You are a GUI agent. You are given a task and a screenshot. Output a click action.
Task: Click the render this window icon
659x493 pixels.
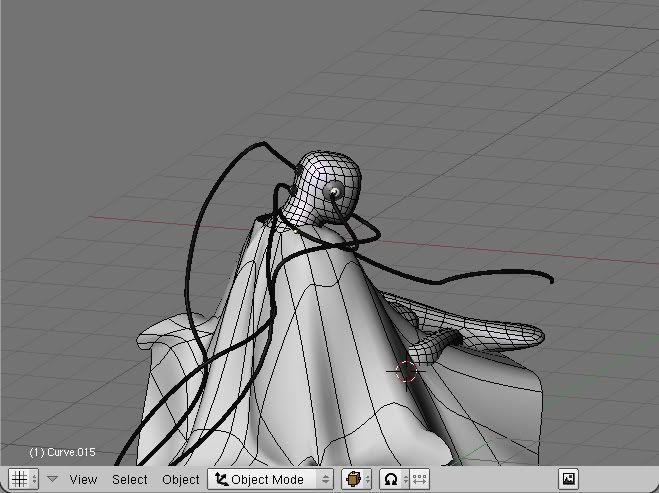click(x=568, y=479)
